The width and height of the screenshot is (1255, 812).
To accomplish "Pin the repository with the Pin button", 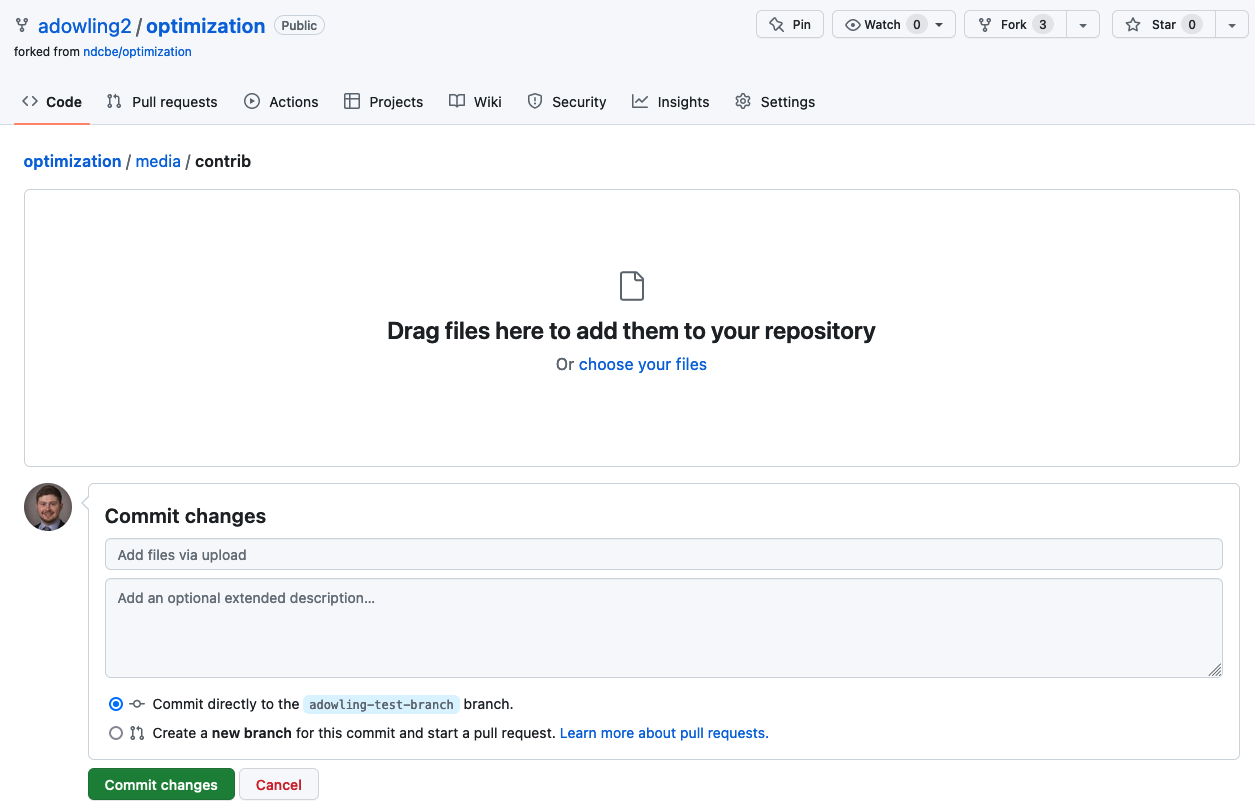I will 790,25.
